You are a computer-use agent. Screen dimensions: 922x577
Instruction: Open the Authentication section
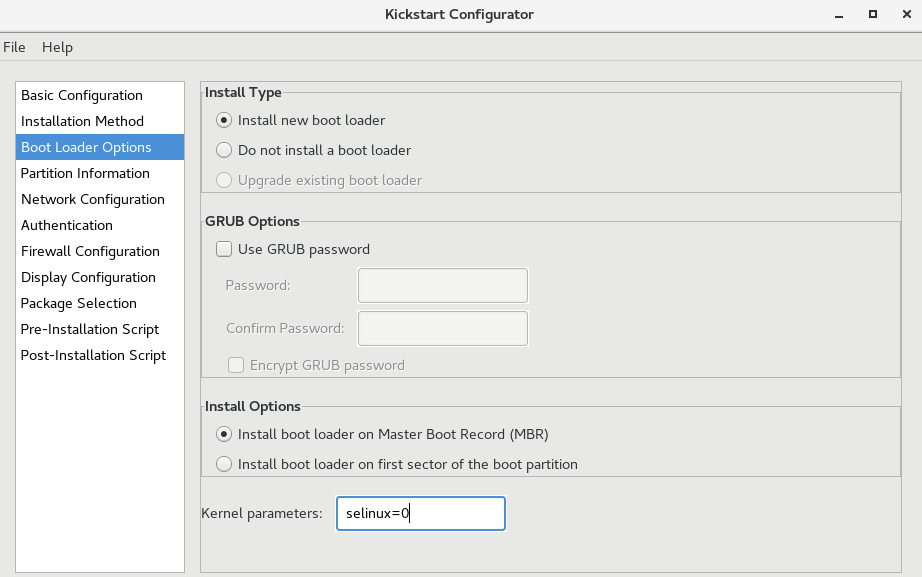pyautogui.click(x=100, y=225)
